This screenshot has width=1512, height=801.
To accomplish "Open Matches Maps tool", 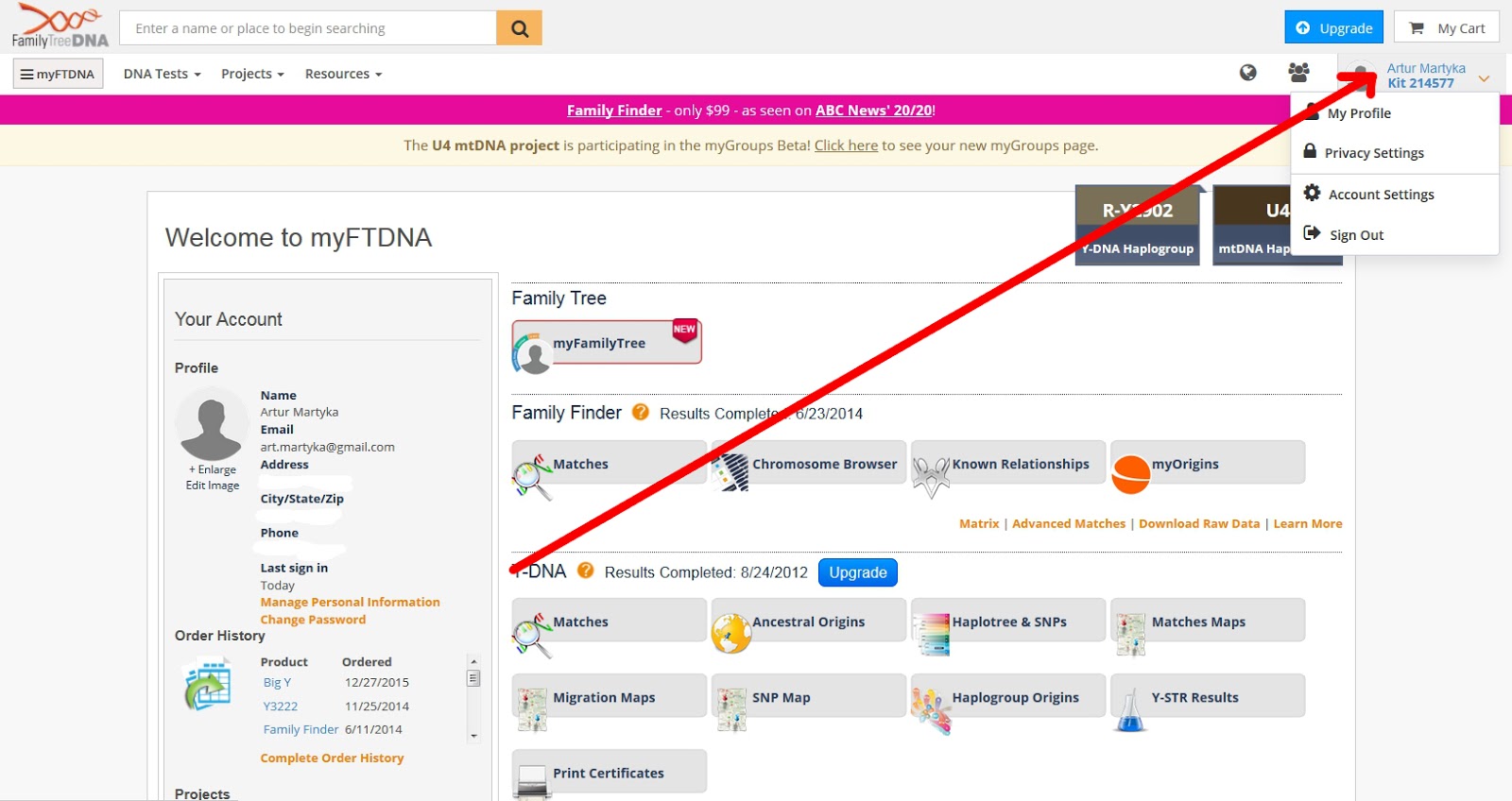I will (x=1208, y=622).
